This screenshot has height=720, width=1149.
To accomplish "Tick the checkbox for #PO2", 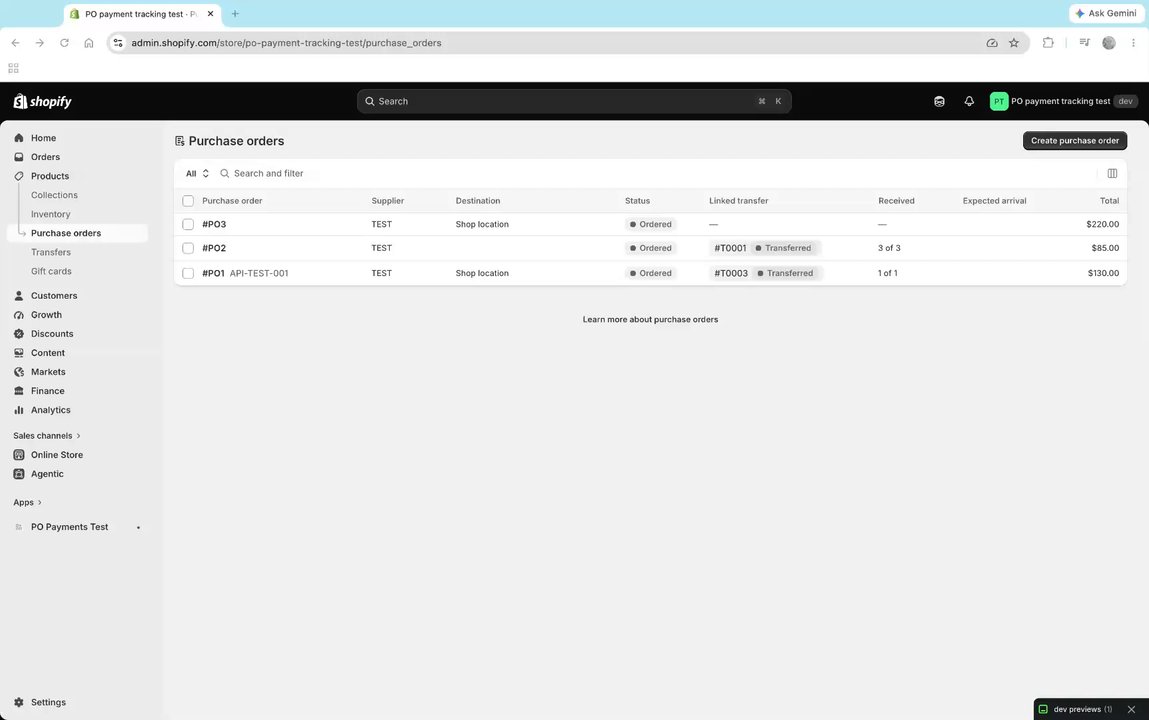I will [188, 248].
